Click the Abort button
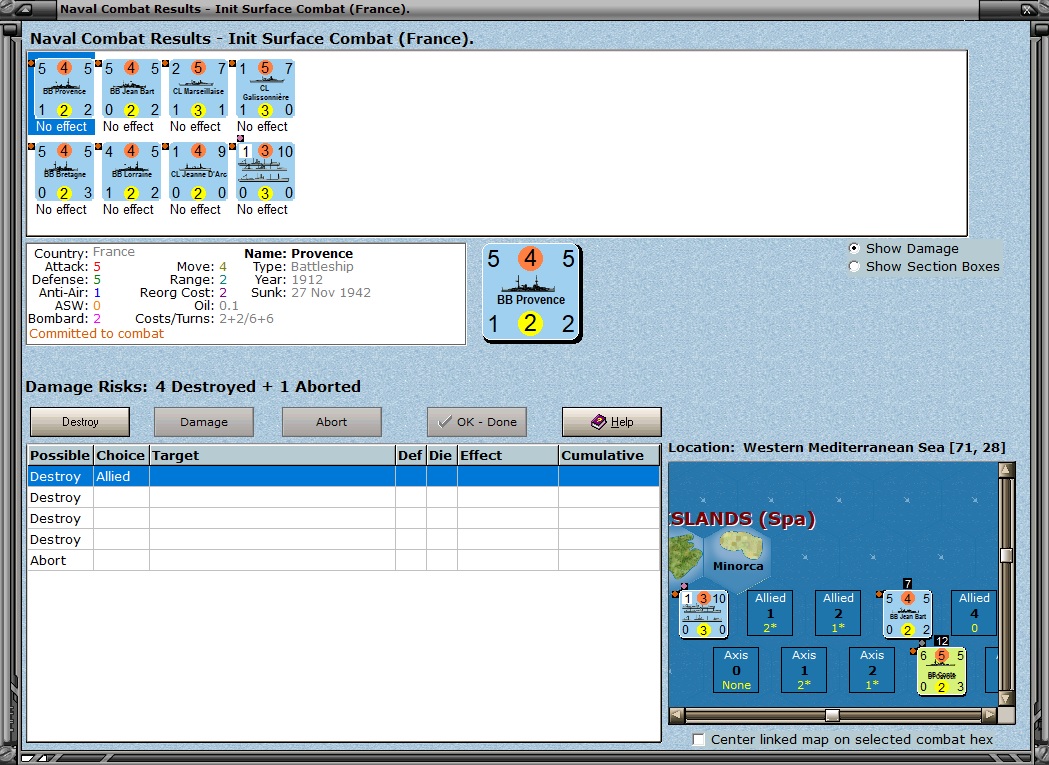 (332, 422)
